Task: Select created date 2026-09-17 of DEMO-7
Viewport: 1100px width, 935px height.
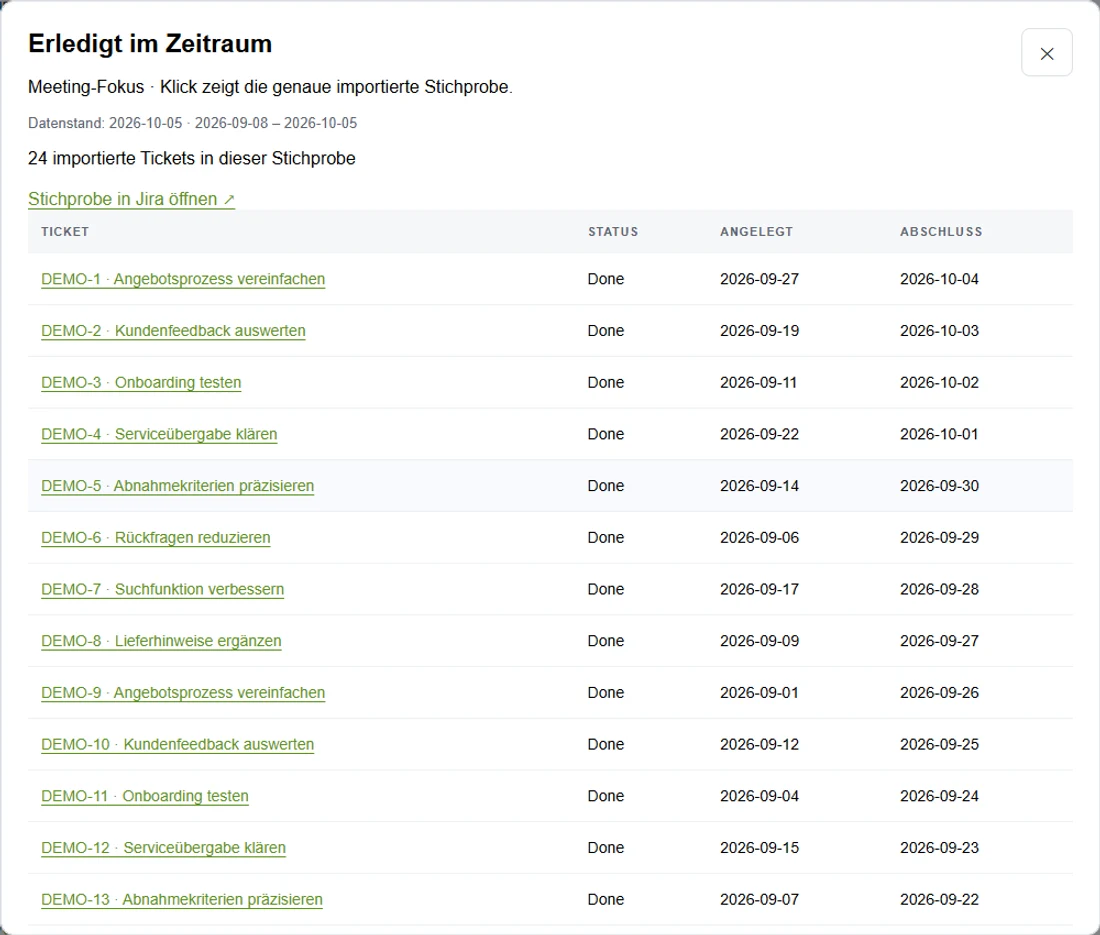Action: tap(759, 590)
